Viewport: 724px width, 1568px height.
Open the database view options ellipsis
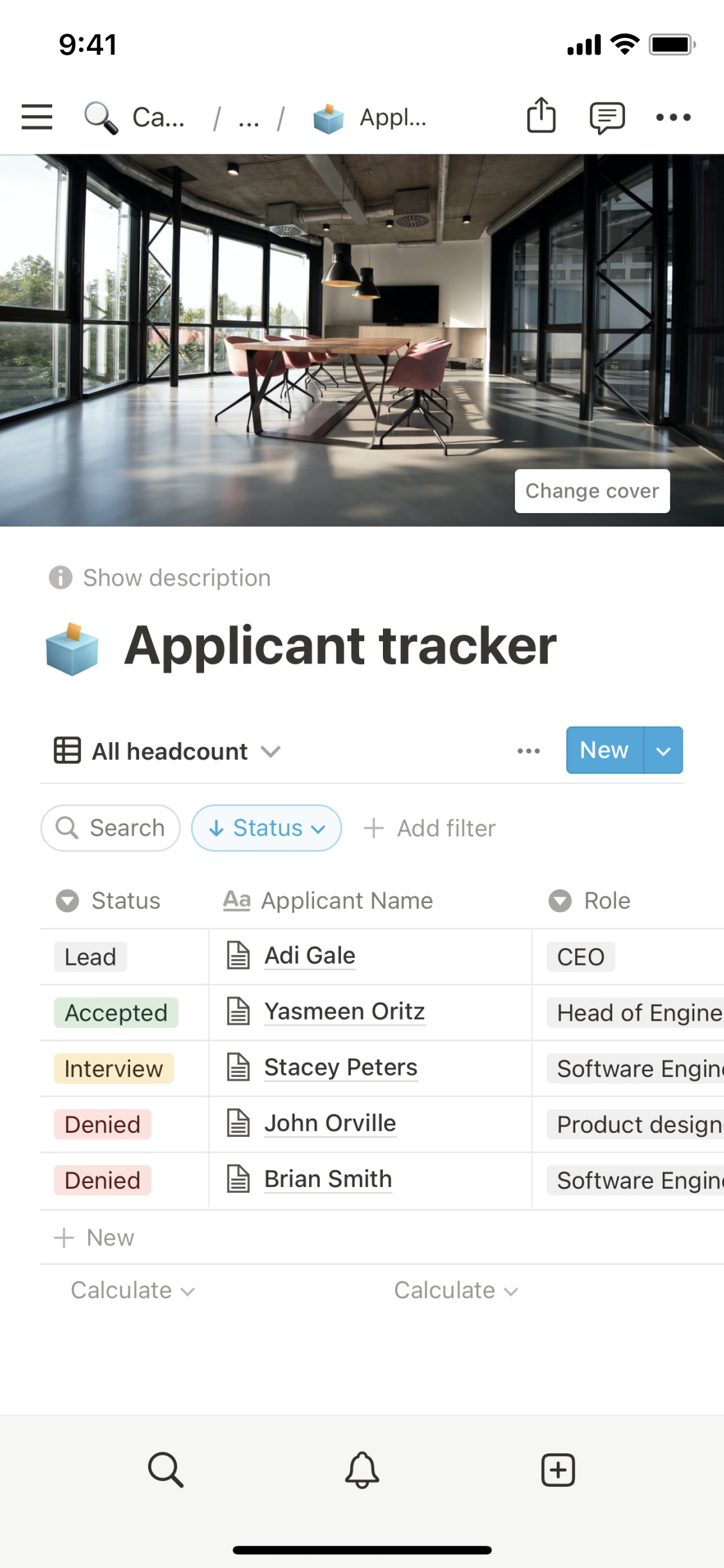tap(528, 751)
